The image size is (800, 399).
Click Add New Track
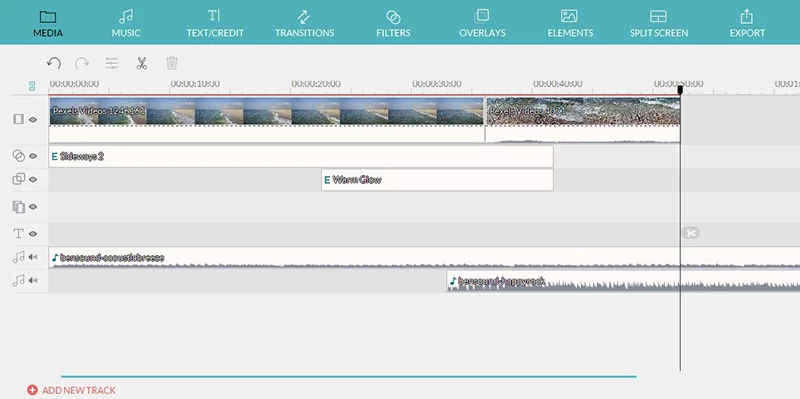click(71, 390)
